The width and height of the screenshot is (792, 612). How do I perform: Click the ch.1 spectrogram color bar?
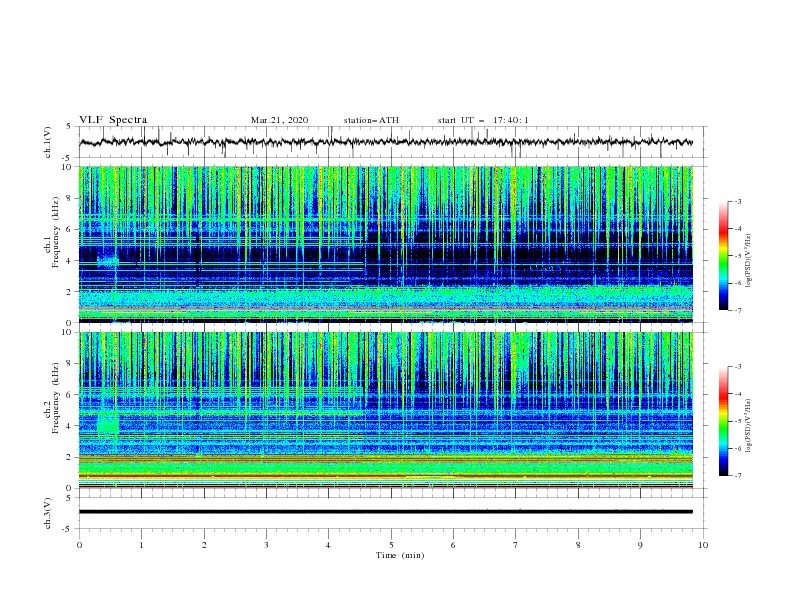pos(724,255)
